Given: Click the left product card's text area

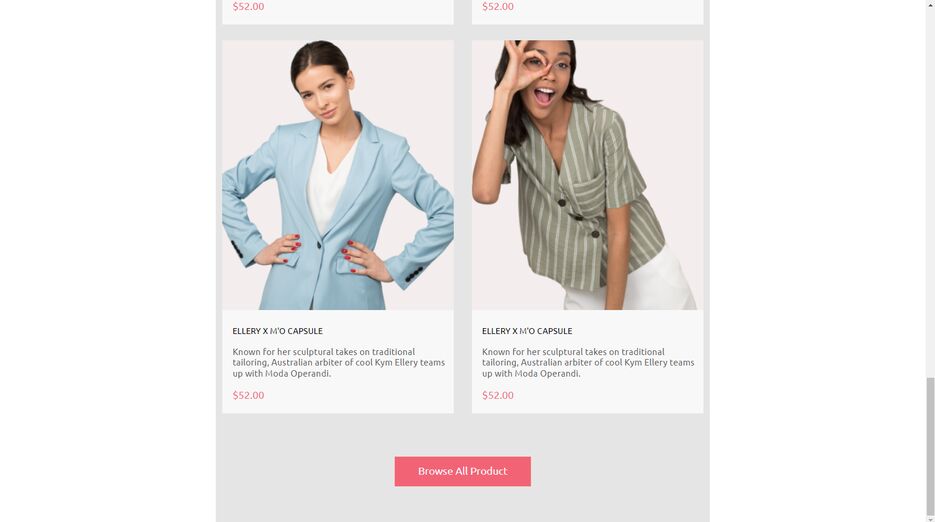Looking at the screenshot, I should click(338, 362).
